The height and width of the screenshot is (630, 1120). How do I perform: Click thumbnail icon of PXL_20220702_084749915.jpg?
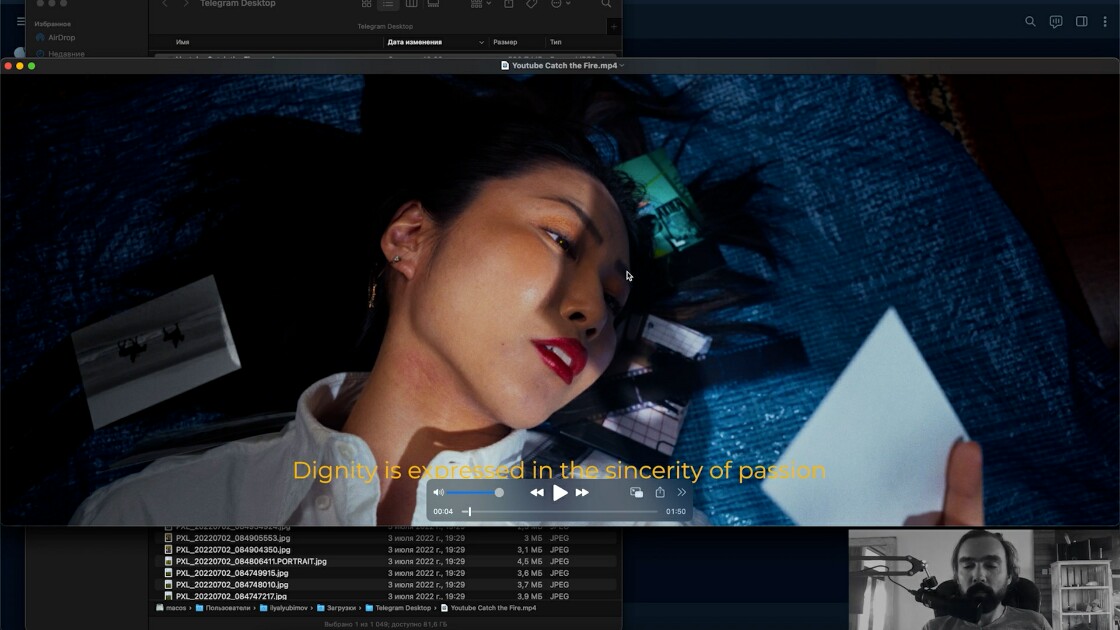point(169,573)
